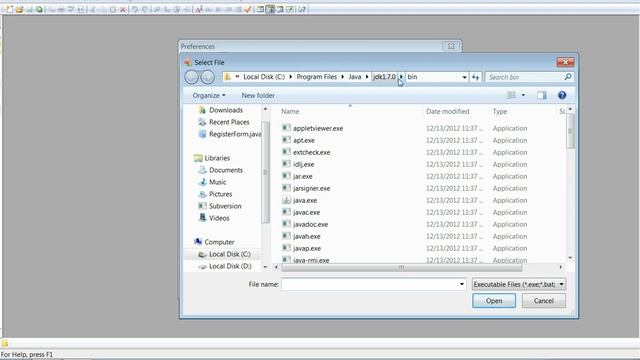
Task: Expand the arrow after jdk1.7.0 in breadcrumb
Action: click(x=401, y=77)
